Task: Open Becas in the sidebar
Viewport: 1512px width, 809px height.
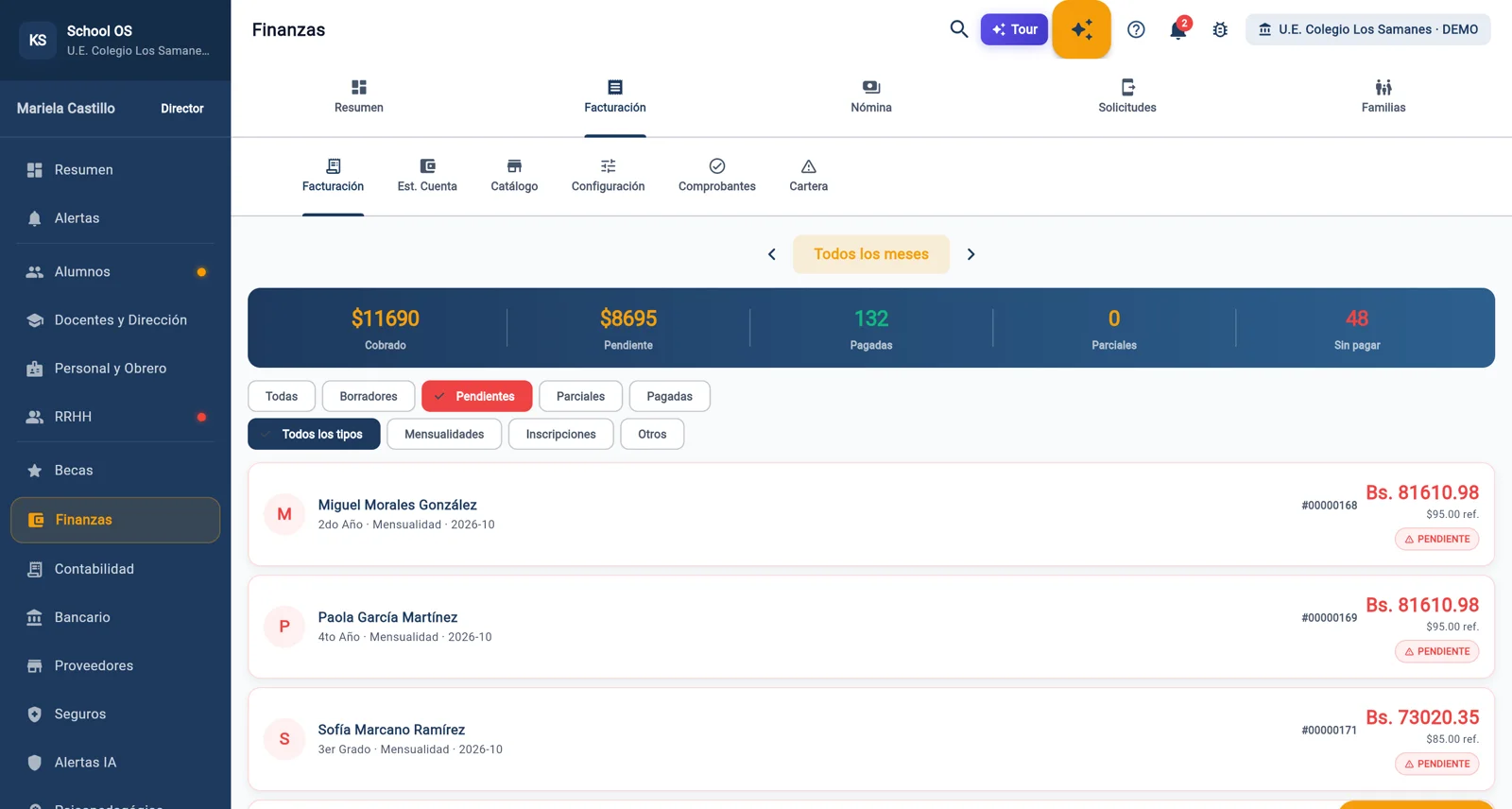Action: tap(115, 471)
